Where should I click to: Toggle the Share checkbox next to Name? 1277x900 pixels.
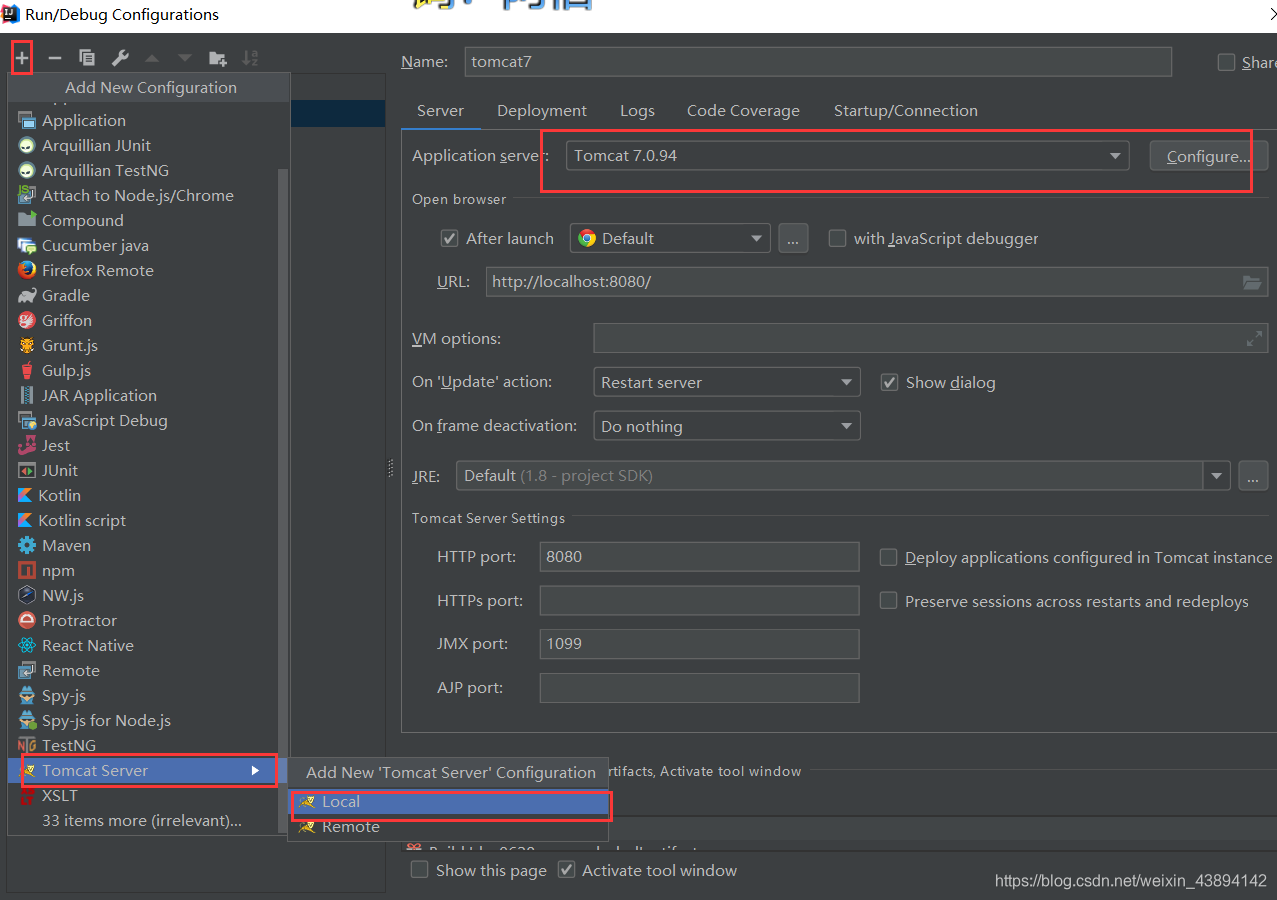[x=1226, y=62]
